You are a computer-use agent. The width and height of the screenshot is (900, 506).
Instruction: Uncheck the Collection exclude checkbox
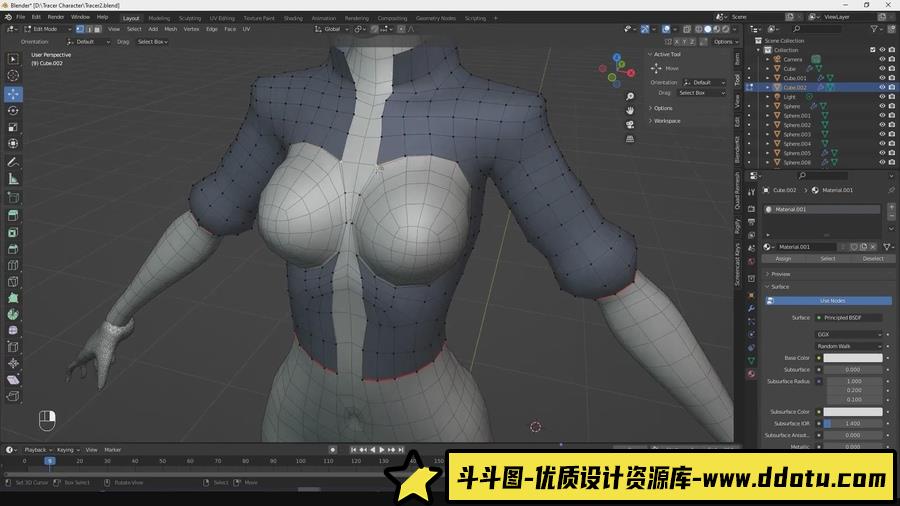pyautogui.click(x=873, y=50)
